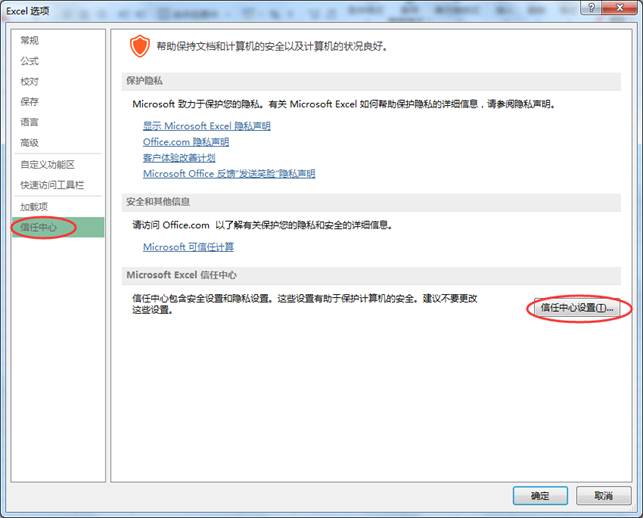Choose 自定义功能区 in the sidebar
The width and height of the screenshot is (643, 518).
coord(48,165)
